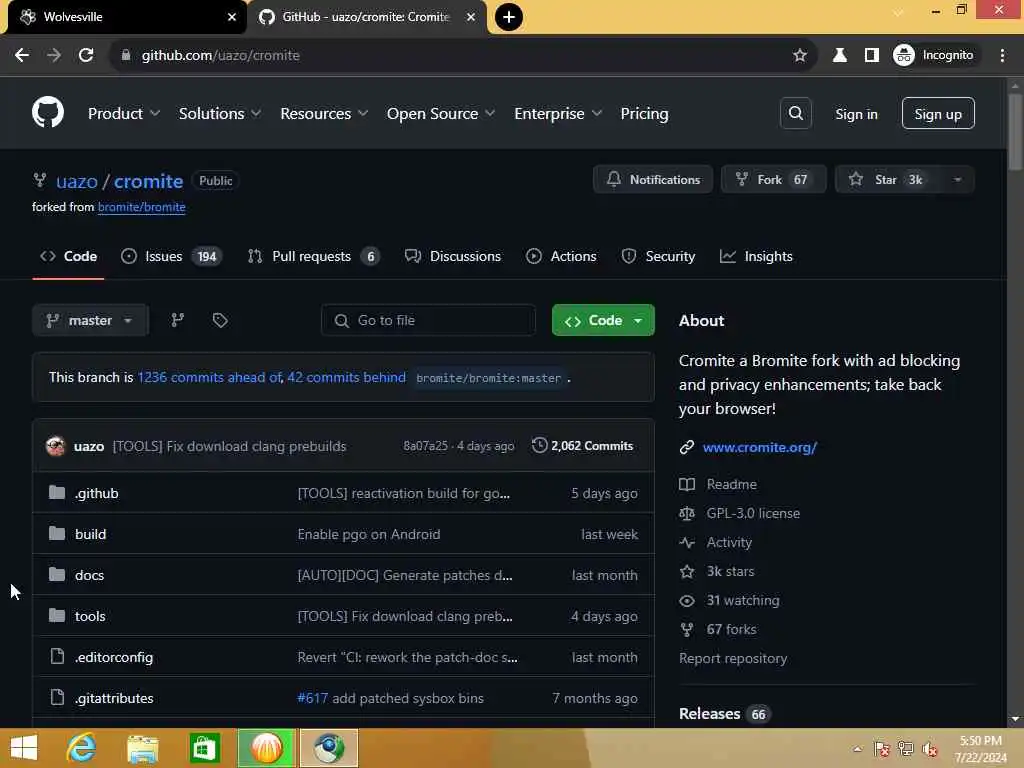Click the Action Center flag tray icon

pos(882,749)
